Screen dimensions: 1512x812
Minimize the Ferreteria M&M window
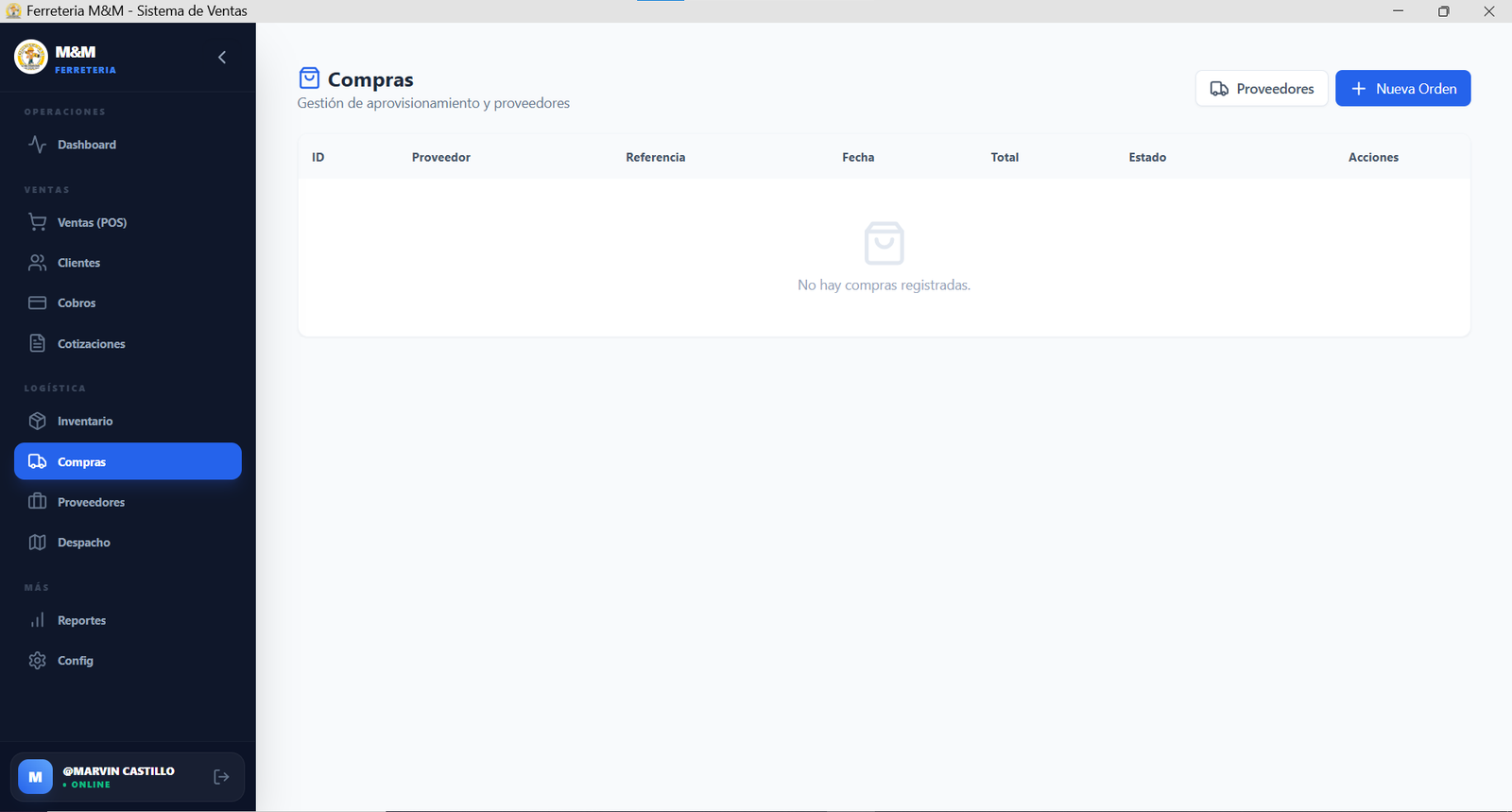point(1398,11)
